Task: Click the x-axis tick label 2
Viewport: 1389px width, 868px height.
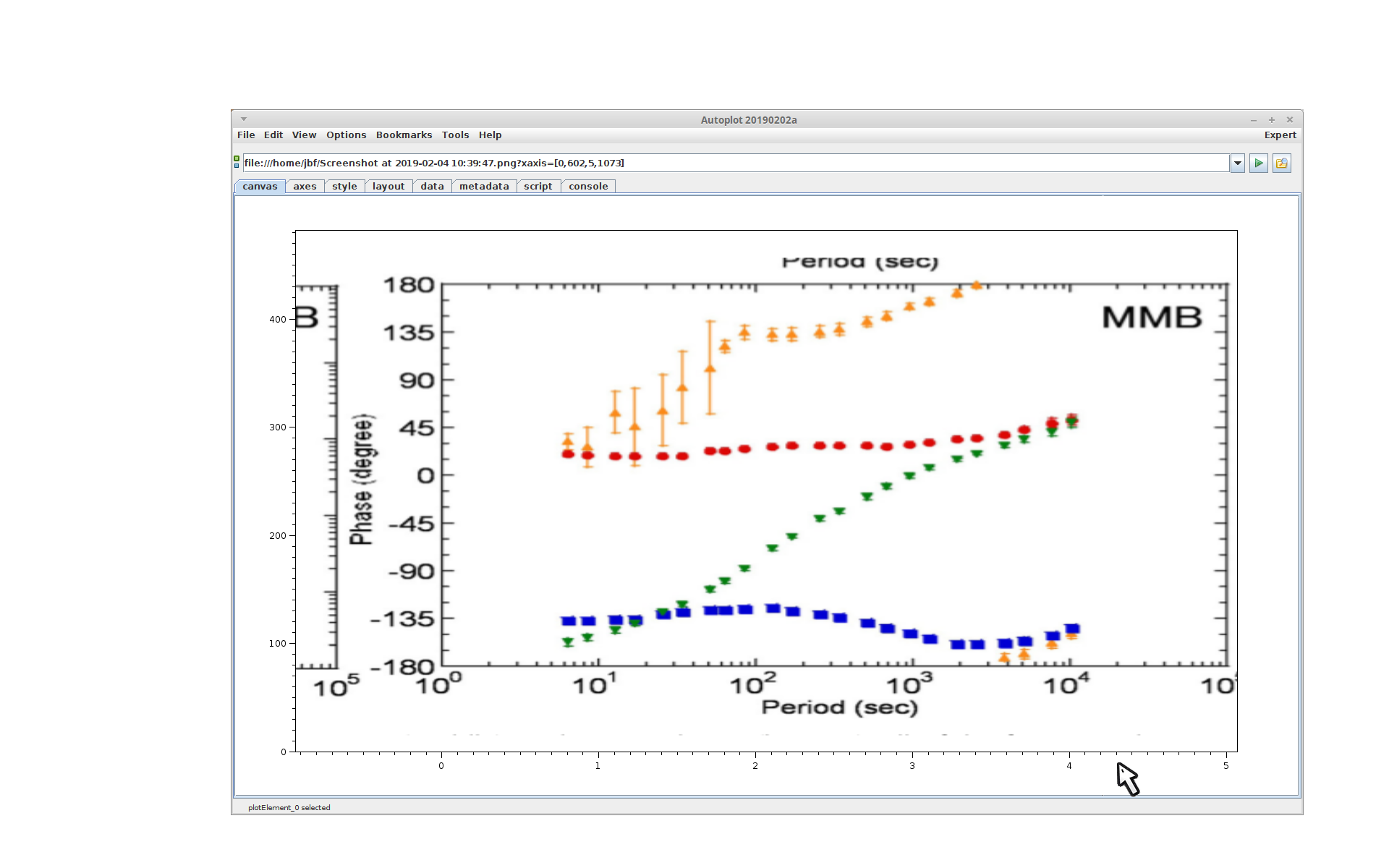Action: pos(755,766)
